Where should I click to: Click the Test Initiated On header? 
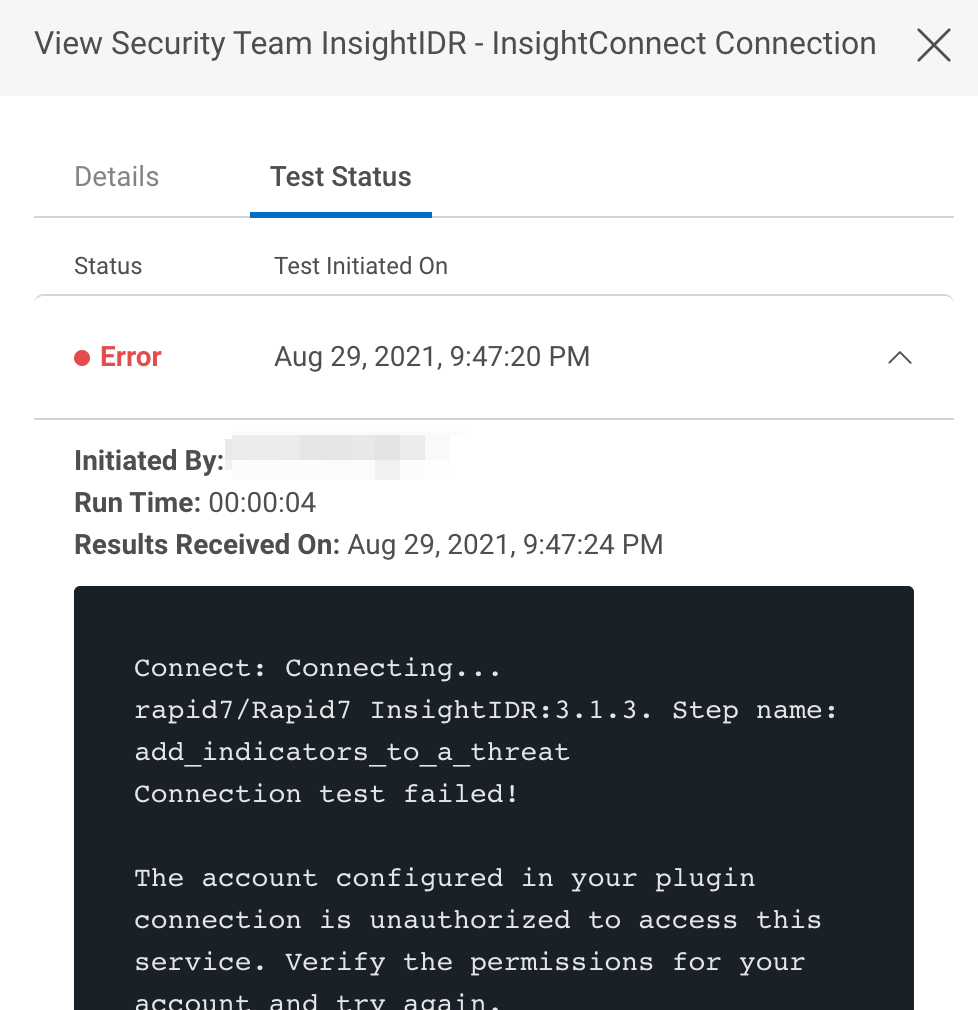point(361,266)
